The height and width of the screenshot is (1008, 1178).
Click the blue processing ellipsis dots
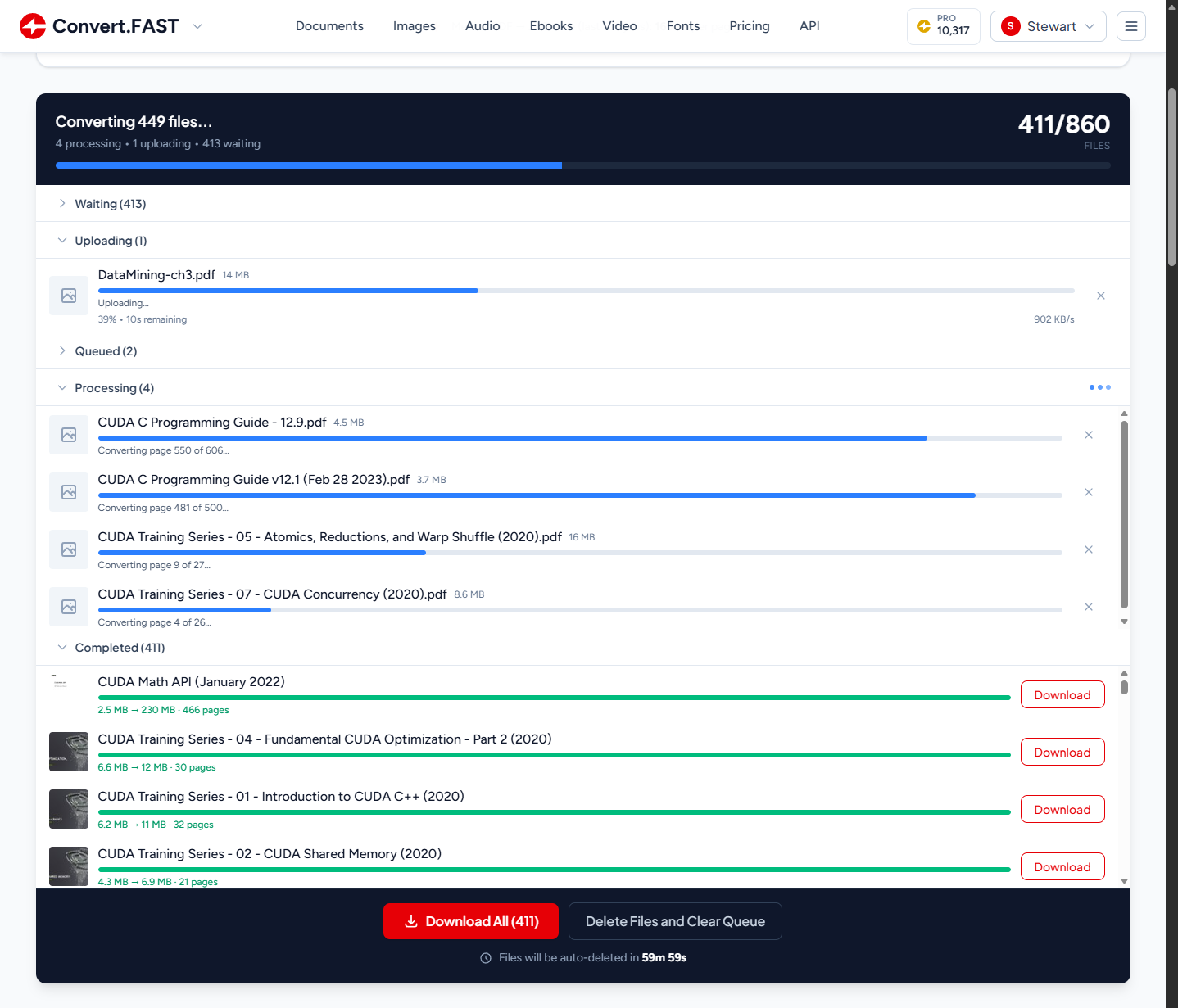[x=1099, y=386]
